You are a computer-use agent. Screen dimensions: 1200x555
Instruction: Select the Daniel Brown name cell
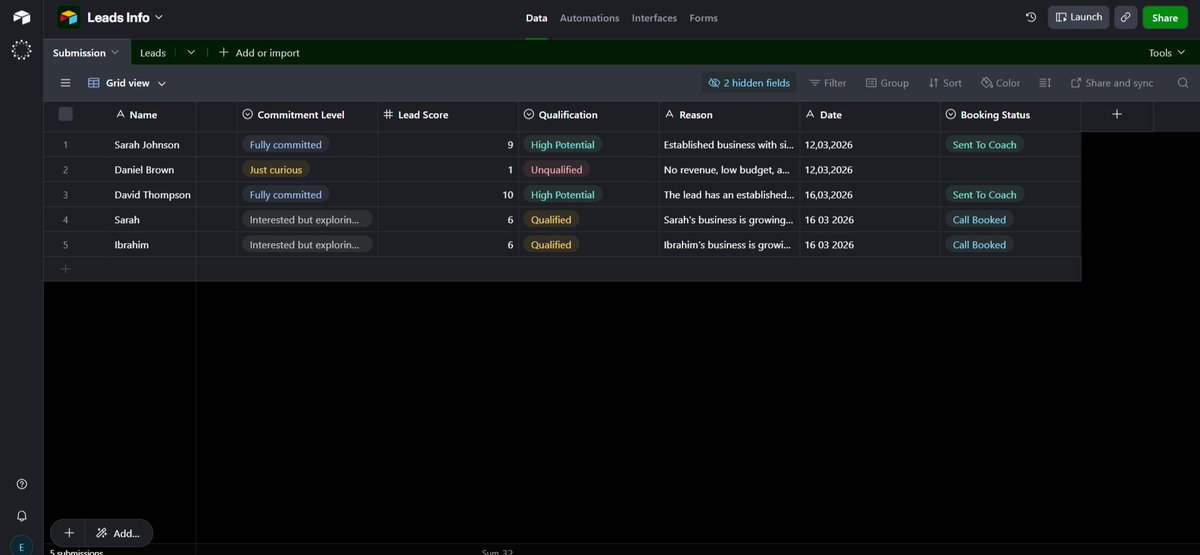coord(144,169)
